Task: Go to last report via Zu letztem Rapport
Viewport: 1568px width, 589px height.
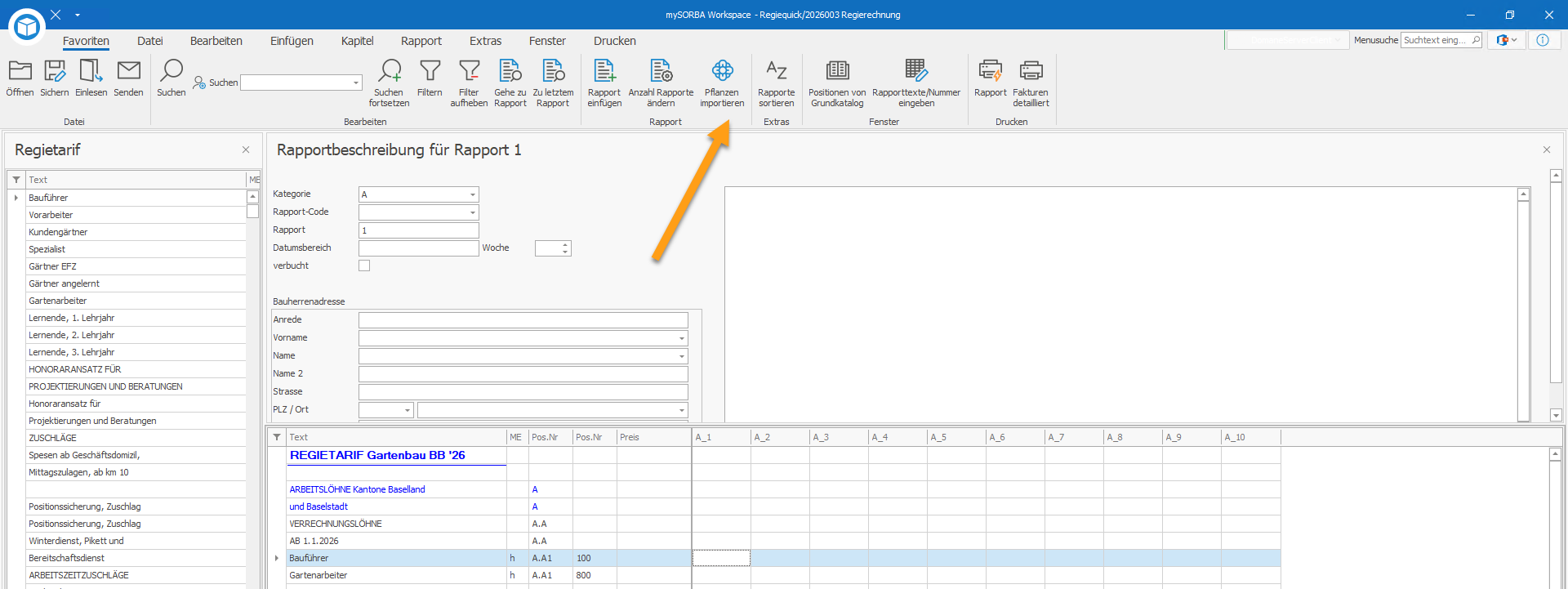Action: tap(553, 83)
